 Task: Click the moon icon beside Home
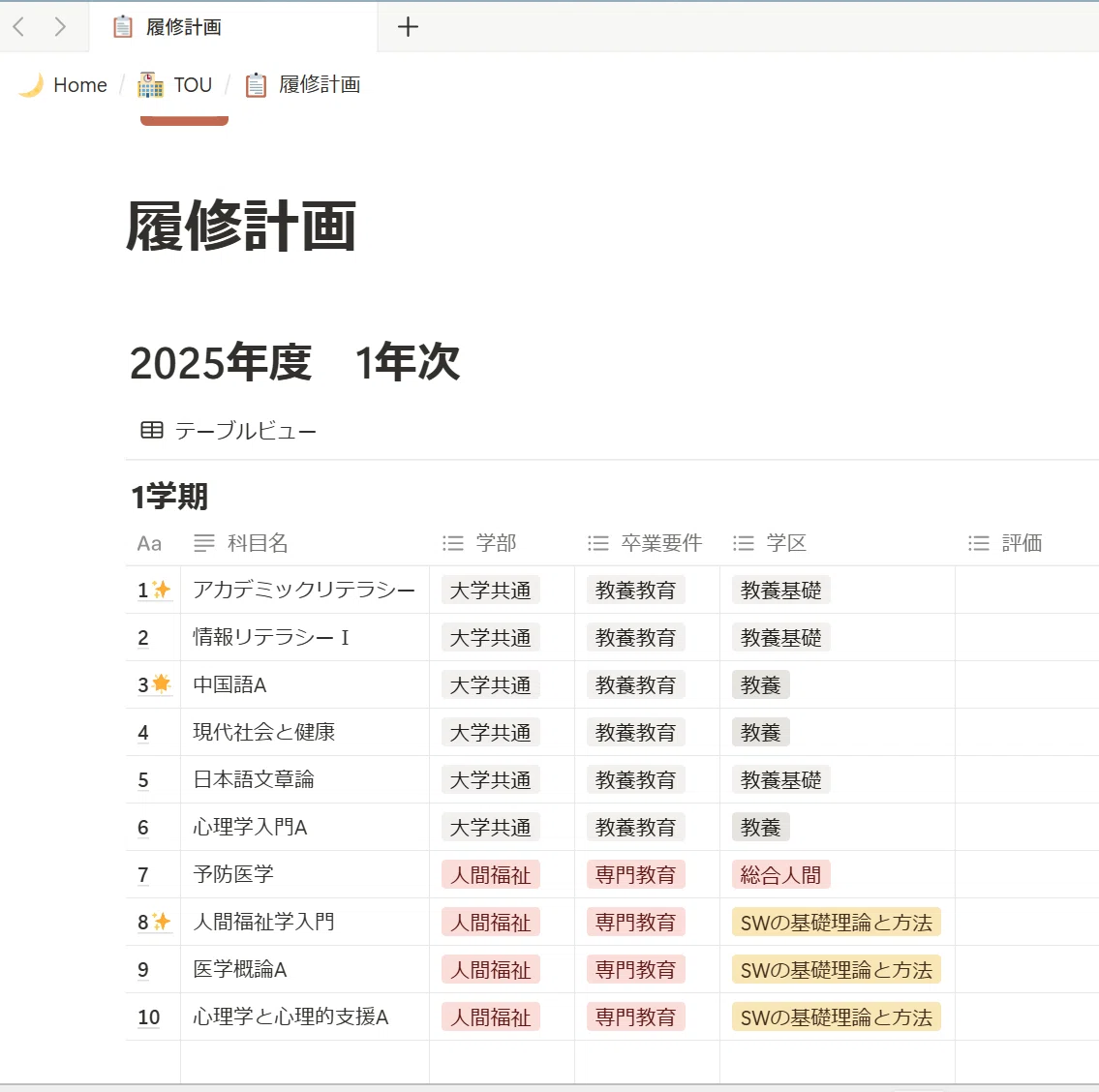pyautogui.click(x=31, y=85)
